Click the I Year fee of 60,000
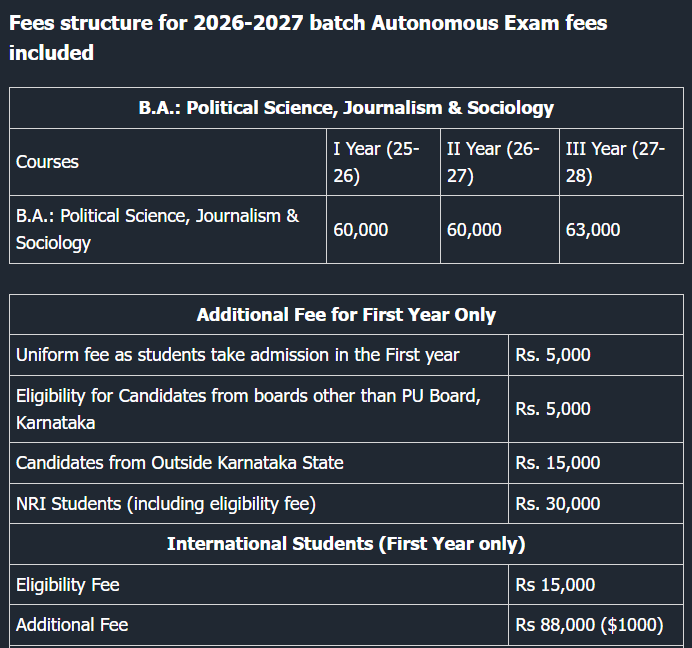Viewport: 692px width, 648px height. (x=361, y=230)
